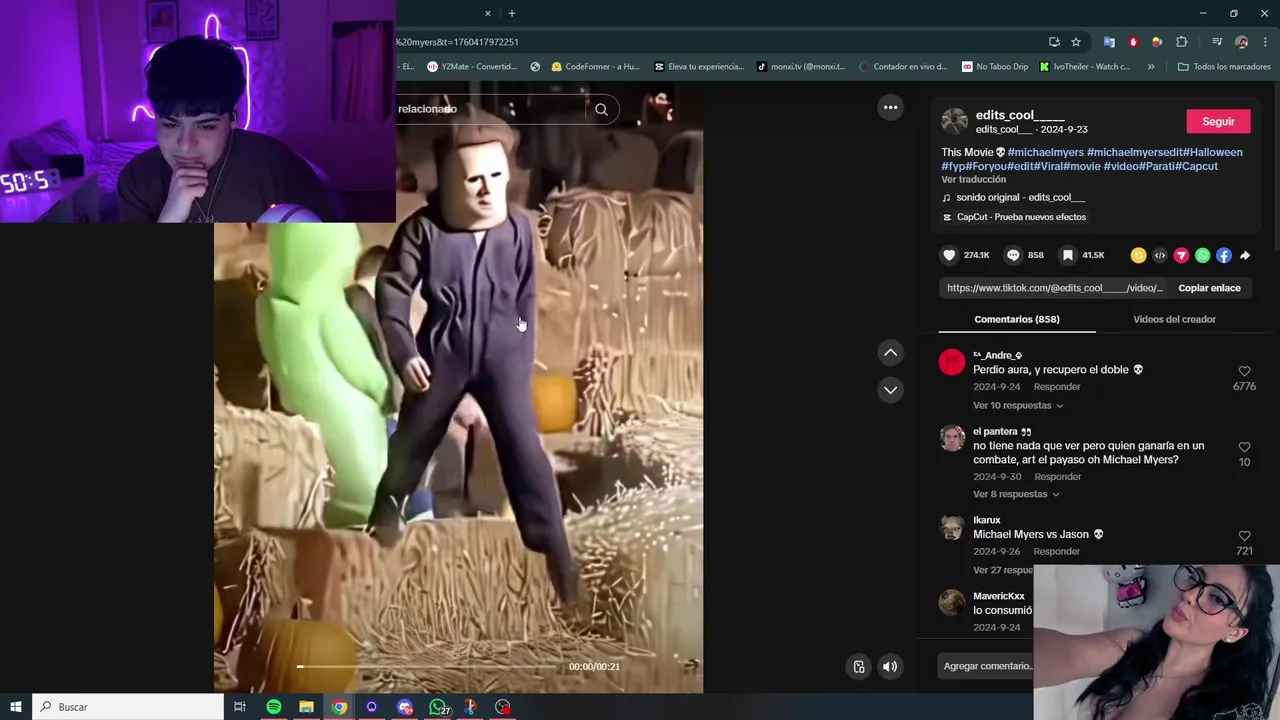Viewport: 1280px width, 720px height.
Task: Toggle auto-scroll icon beside the volume button
Action: pyautogui.click(x=859, y=666)
